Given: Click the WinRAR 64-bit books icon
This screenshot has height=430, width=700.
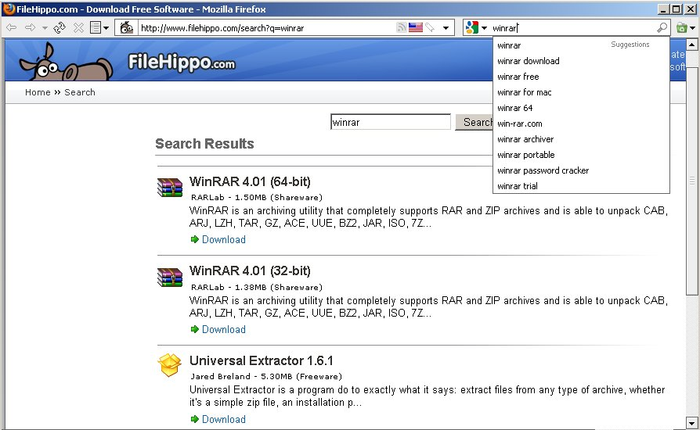Looking at the screenshot, I should point(170,187).
